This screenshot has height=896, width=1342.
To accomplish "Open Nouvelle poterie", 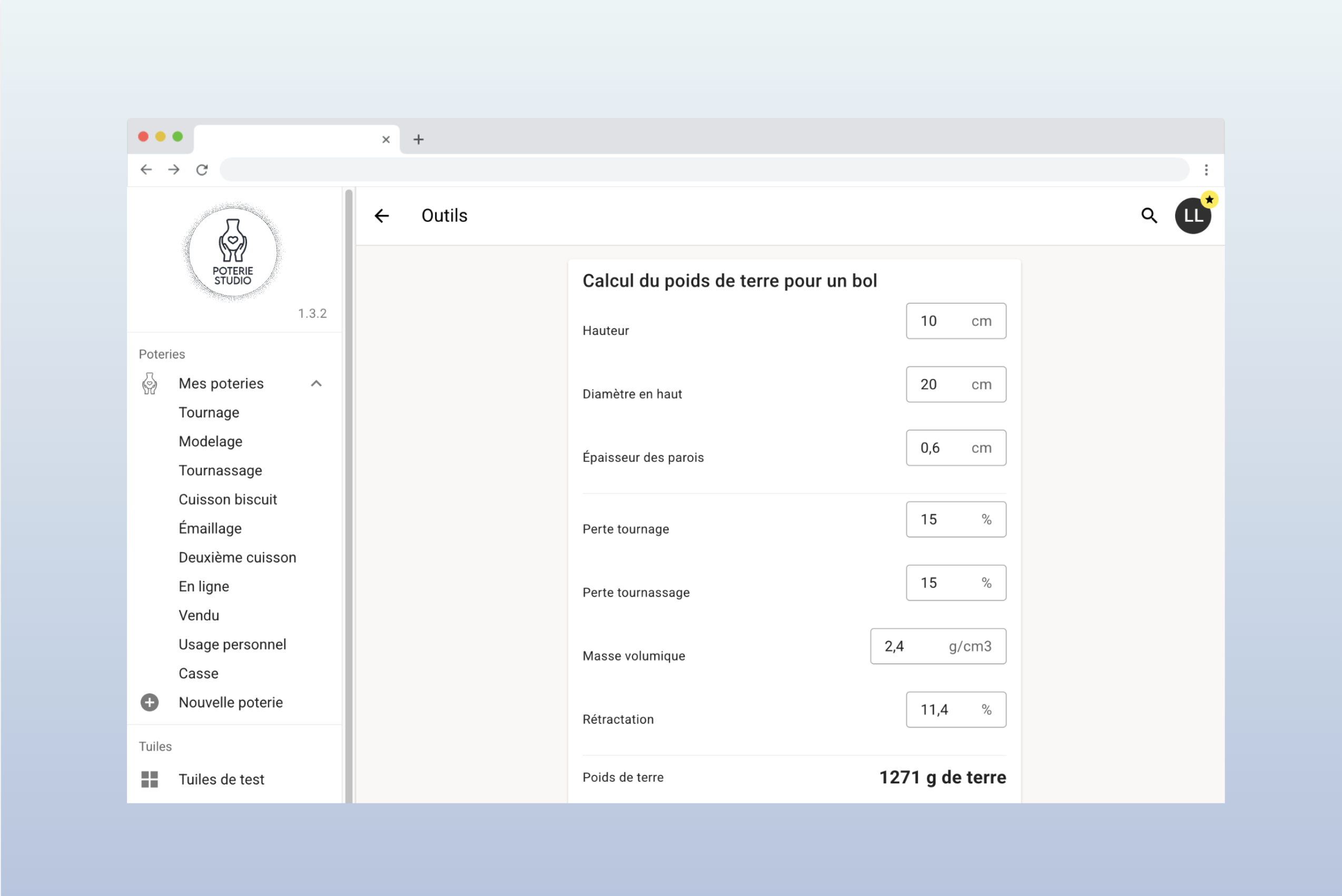I will tap(231, 702).
